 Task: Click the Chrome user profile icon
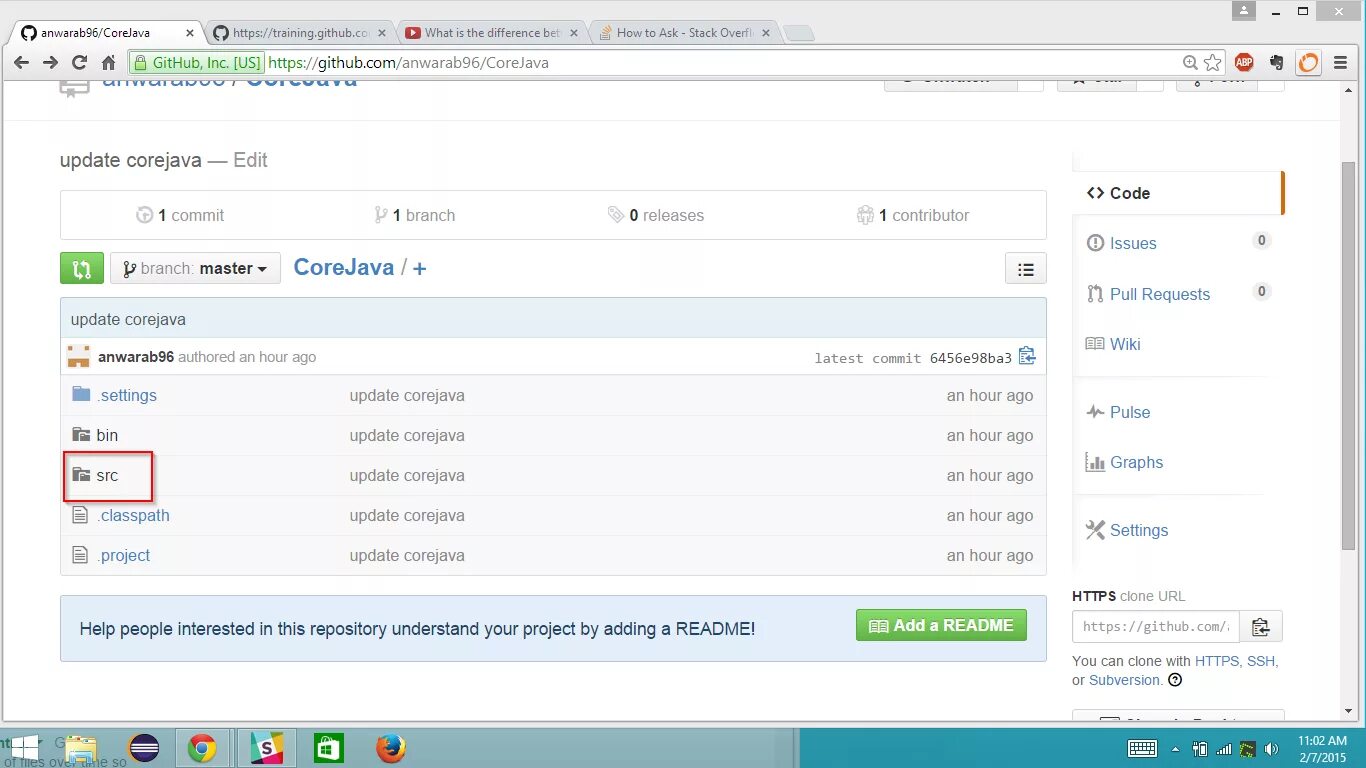click(x=1244, y=11)
